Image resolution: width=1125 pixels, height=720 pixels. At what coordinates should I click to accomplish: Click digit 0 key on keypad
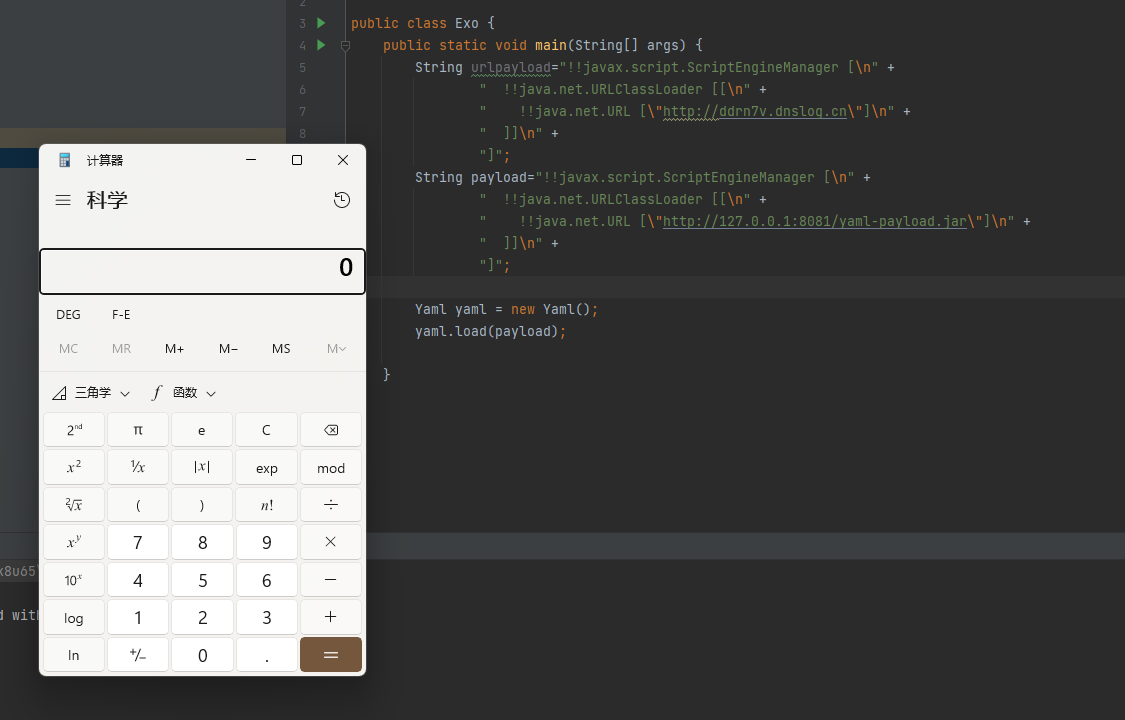point(202,655)
